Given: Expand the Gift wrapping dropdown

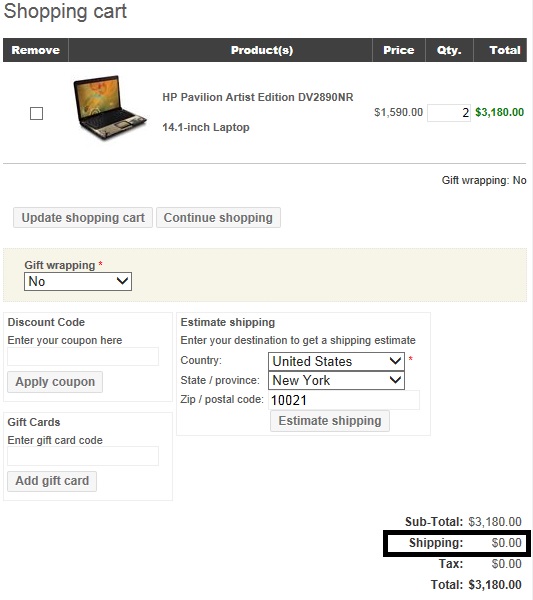Looking at the screenshot, I should tap(78, 282).
